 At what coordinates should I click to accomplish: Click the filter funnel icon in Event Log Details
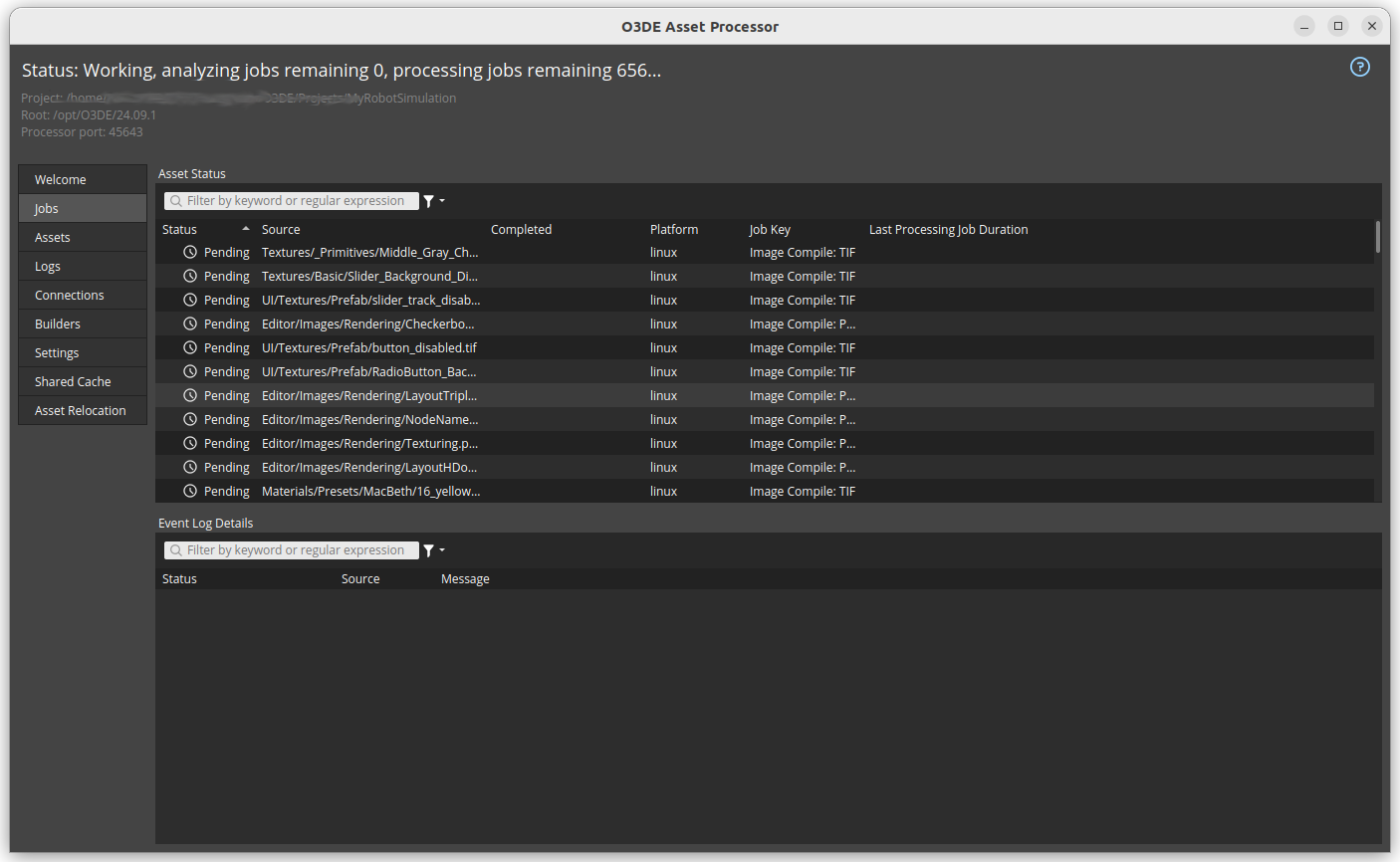click(428, 550)
